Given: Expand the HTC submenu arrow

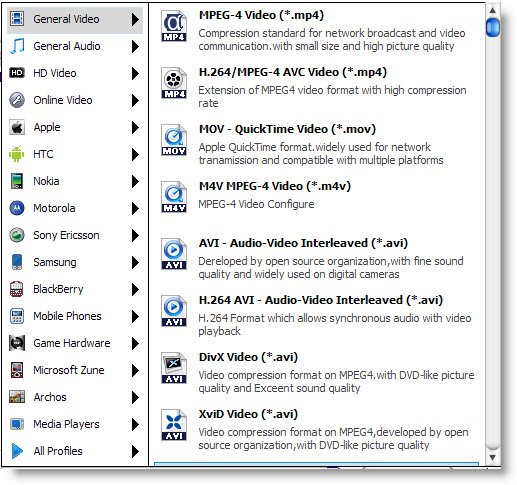Looking at the screenshot, I should 135,154.
